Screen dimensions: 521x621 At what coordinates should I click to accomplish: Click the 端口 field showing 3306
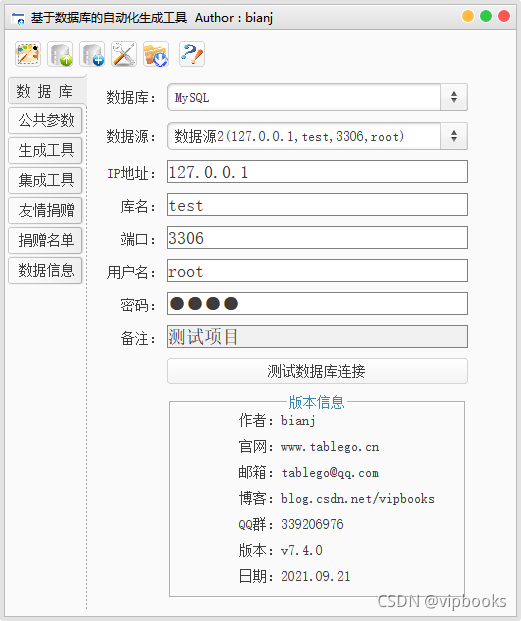pyautogui.click(x=318, y=238)
